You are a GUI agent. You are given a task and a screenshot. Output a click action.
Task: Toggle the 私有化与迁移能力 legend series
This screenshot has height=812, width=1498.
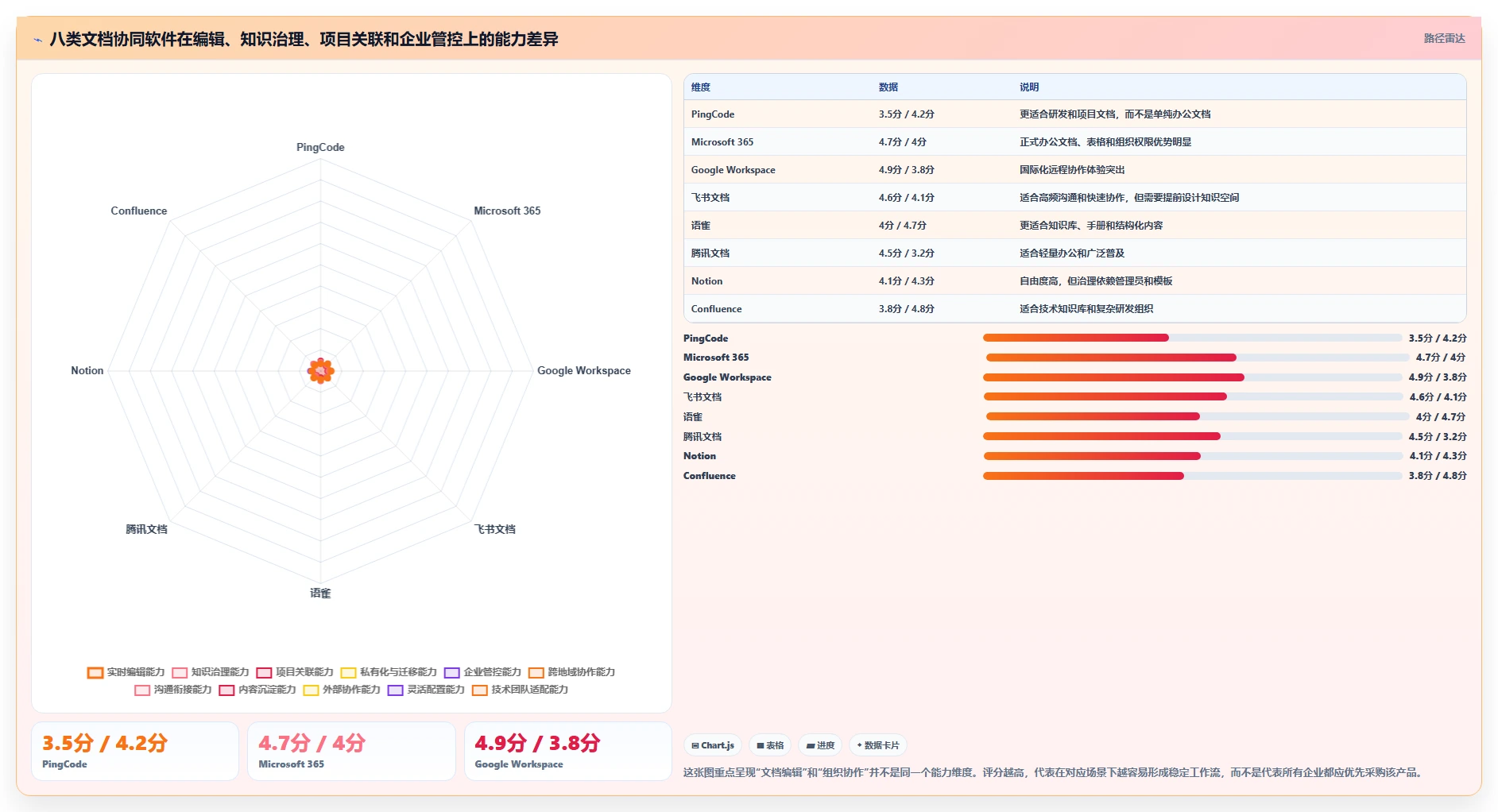click(389, 672)
